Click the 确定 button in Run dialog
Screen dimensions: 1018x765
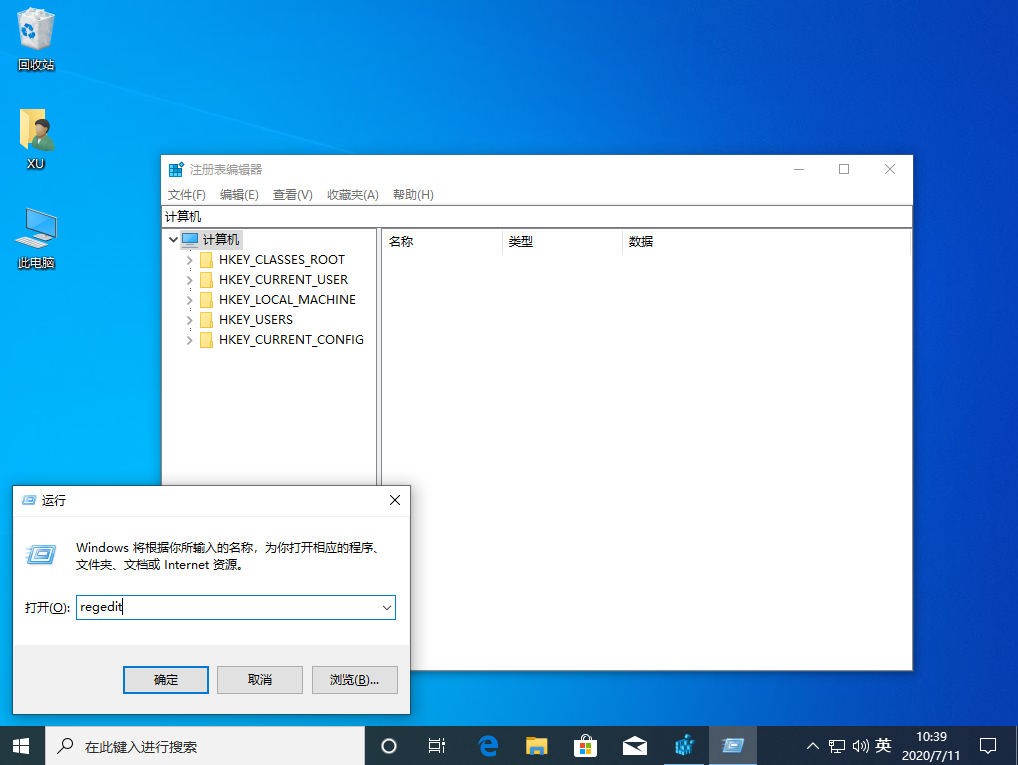(165, 679)
